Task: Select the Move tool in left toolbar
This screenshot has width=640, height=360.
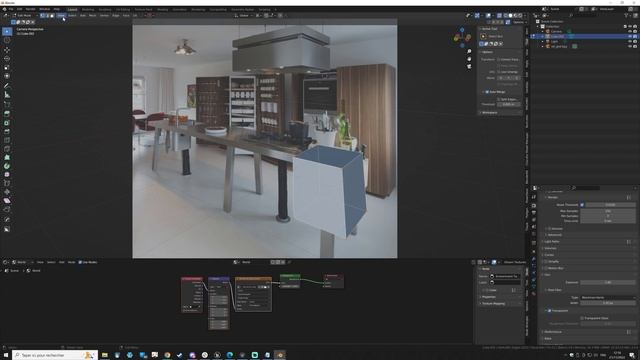Action: click(x=7, y=50)
